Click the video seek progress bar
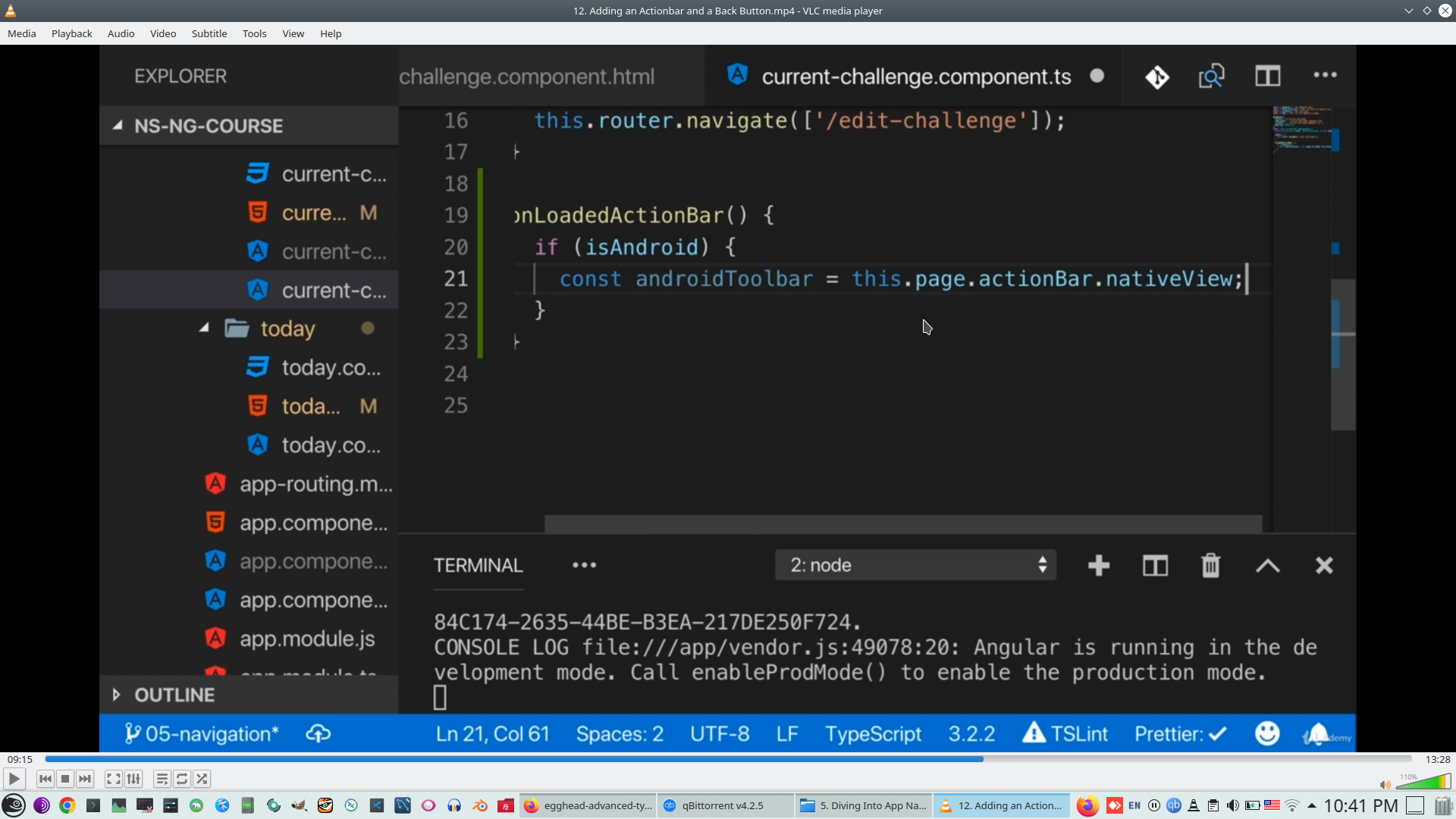Screen dimensions: 1456x819 728,759
